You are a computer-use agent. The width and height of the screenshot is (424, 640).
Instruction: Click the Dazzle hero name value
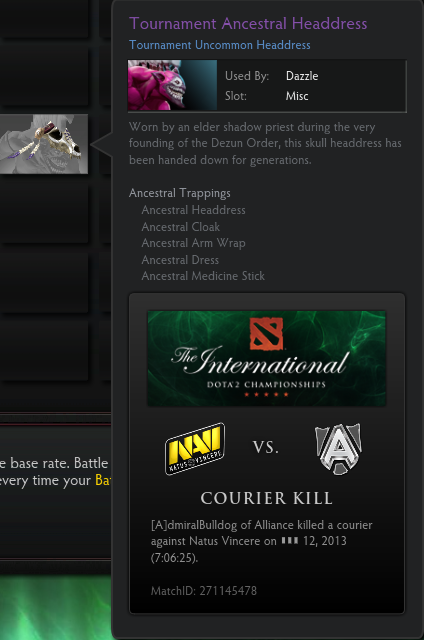pos(302,76)
